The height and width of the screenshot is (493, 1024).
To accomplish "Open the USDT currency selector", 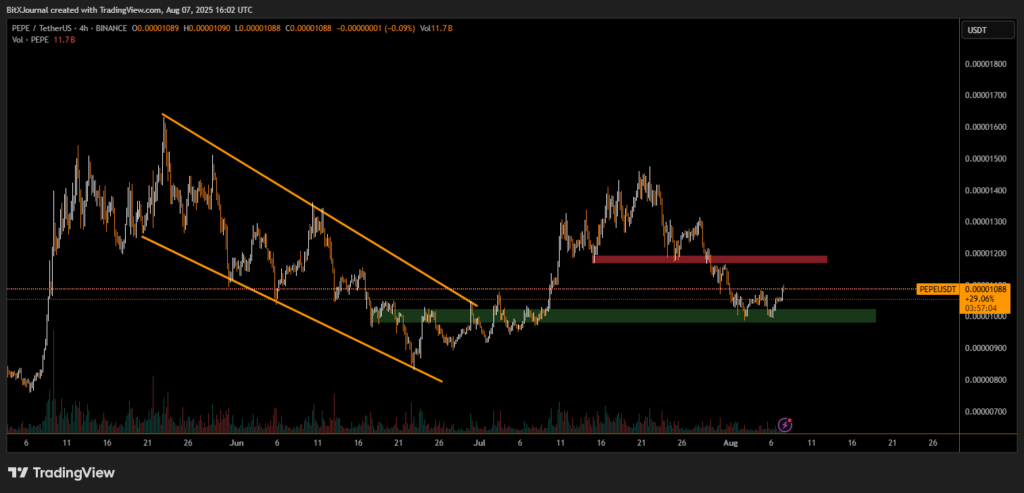I will (976, 31).
